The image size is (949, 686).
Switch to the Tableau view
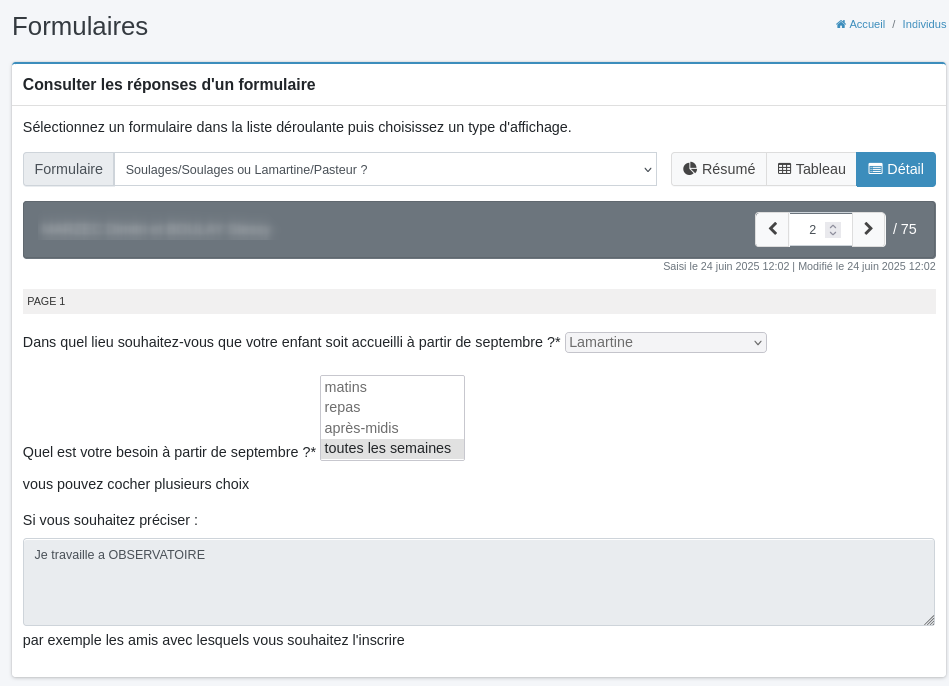pyautogui.click(x=812, y=169)
